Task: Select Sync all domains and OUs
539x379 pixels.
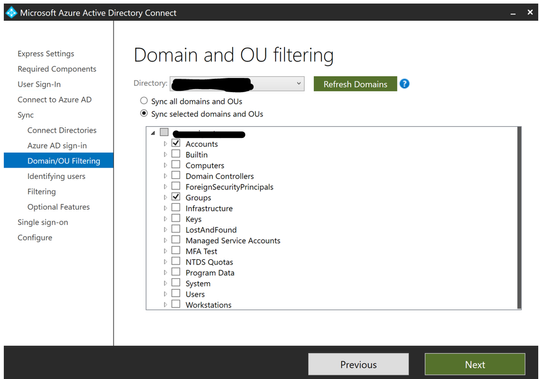Action: (x=144, y=101)
